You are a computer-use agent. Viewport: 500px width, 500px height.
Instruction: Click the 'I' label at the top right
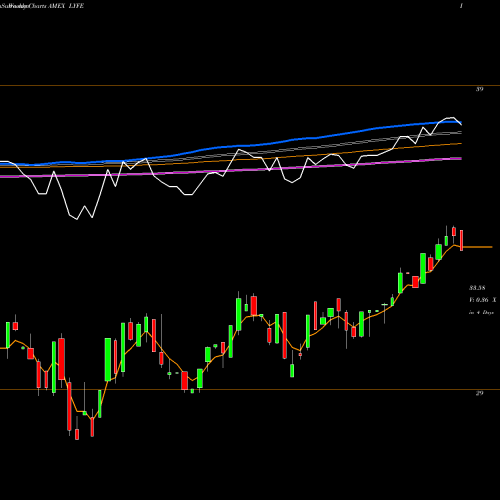click(461, 6)
